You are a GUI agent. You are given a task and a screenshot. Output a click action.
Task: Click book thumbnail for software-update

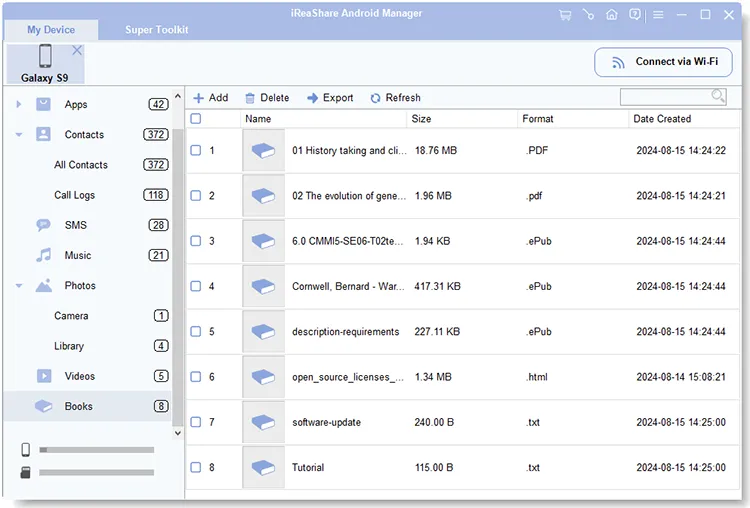[x=264, y=422]
